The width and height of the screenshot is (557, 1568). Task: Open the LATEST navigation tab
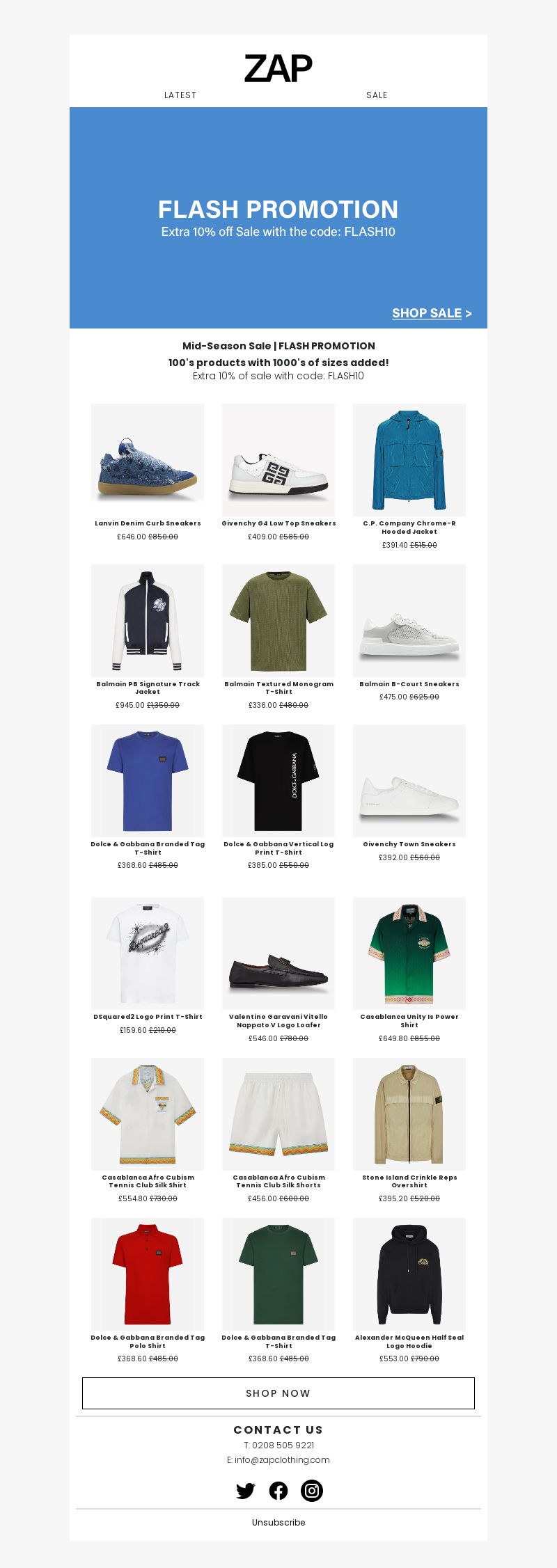[180, 95]
